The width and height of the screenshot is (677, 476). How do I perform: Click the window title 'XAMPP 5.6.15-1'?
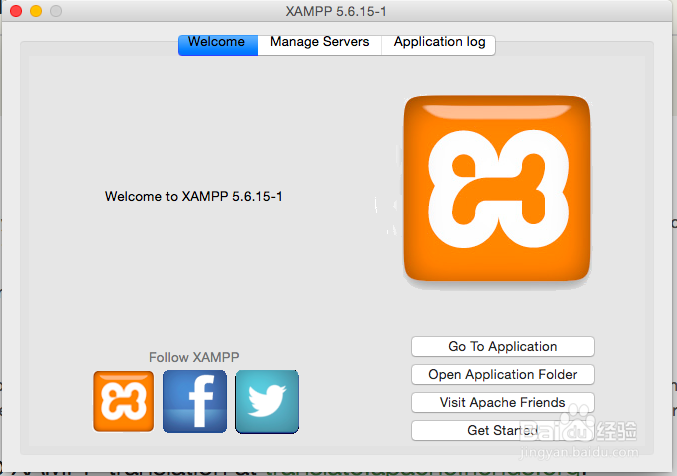pyautogui.click(x=336, y=11)
